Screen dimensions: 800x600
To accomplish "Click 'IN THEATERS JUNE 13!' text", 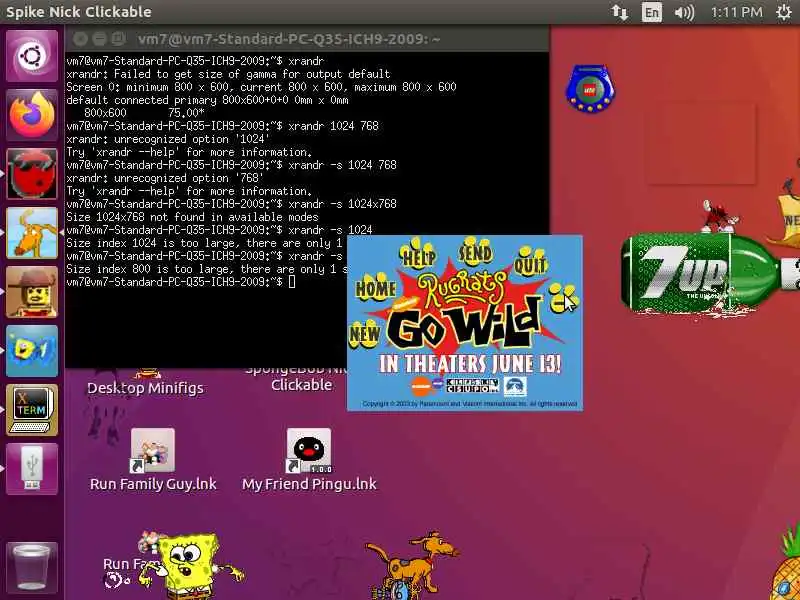I will tap(470, 364).
